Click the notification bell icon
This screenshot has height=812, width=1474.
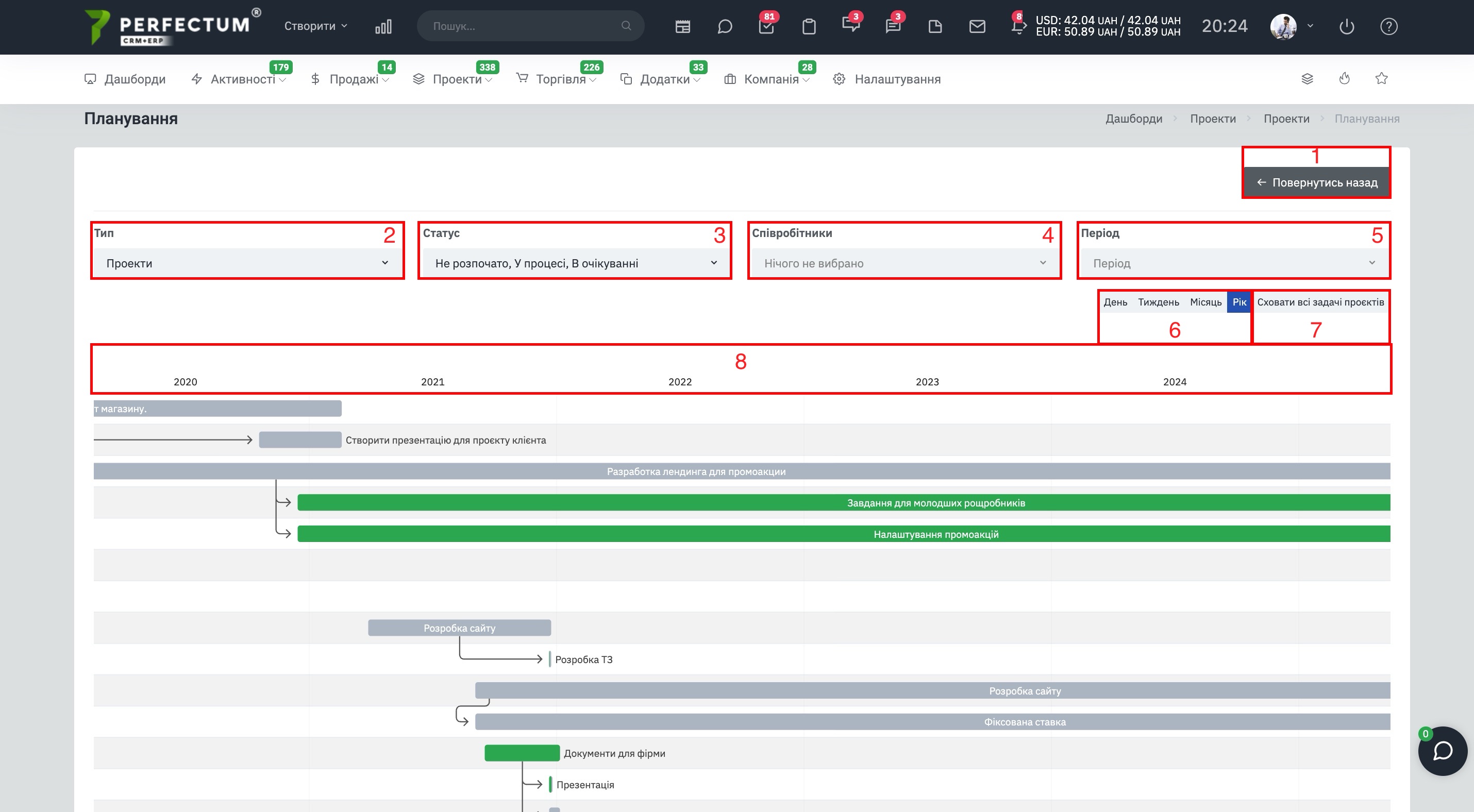tap(1018, 26)
